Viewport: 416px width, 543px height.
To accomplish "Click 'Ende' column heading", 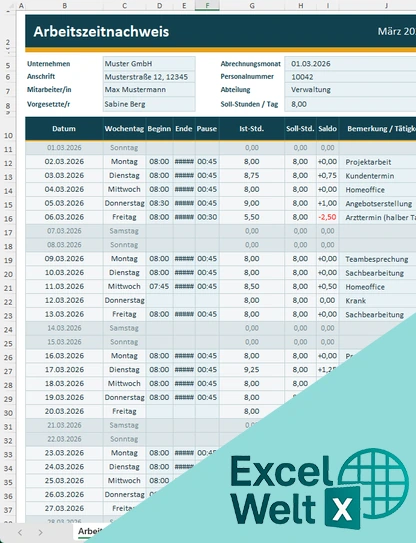I will (x=184, y=128).
